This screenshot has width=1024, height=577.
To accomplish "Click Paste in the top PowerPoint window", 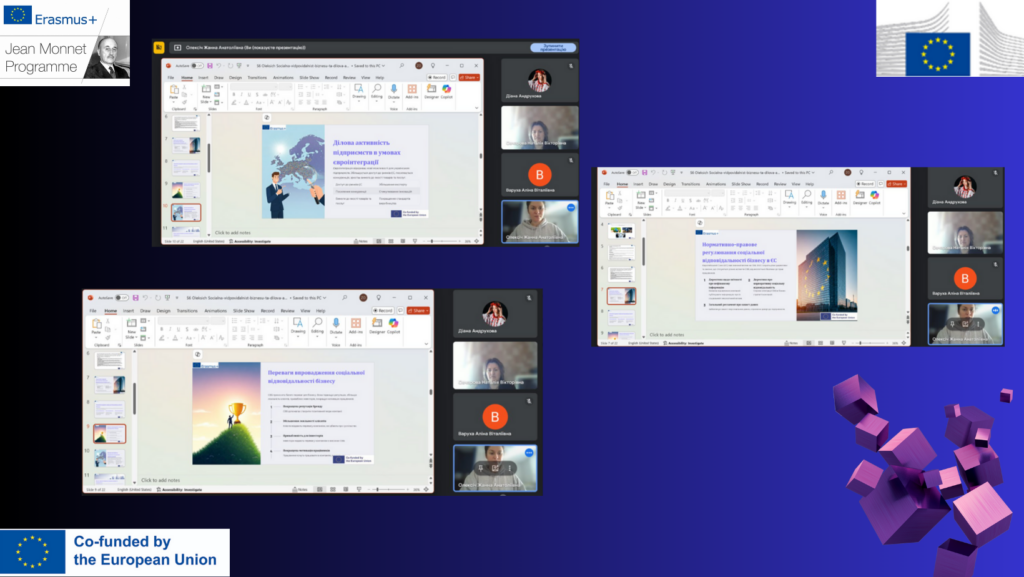I will click(174, 93).
